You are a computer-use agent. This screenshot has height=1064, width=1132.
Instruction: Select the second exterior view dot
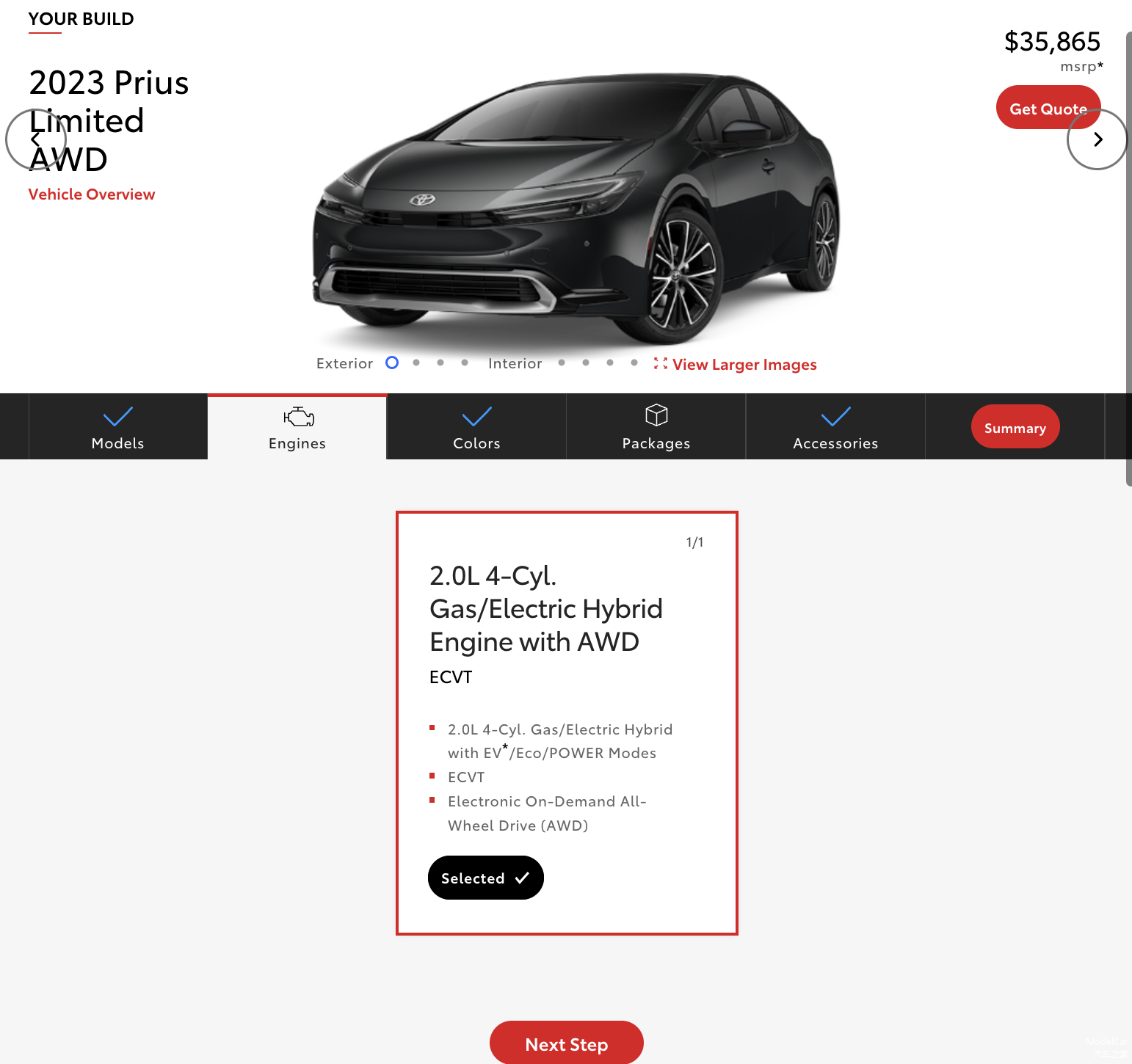[x=416, y=362]
